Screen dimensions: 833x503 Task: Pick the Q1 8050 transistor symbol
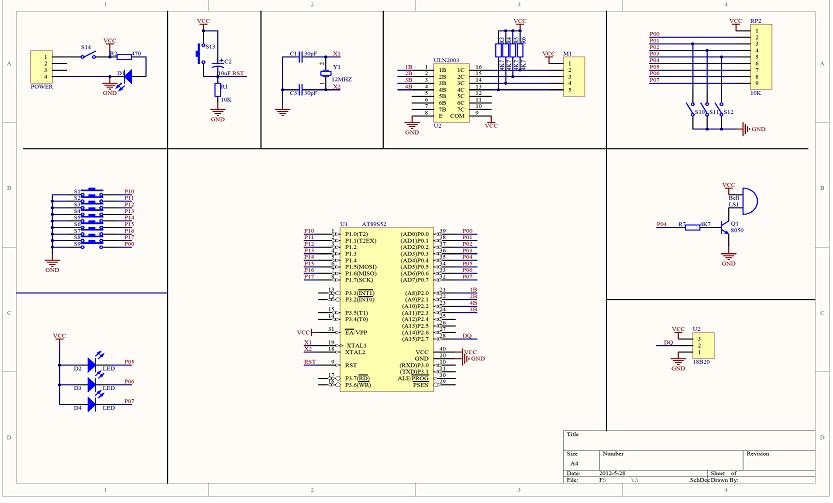pyautogui.click(x=730, y=226)
